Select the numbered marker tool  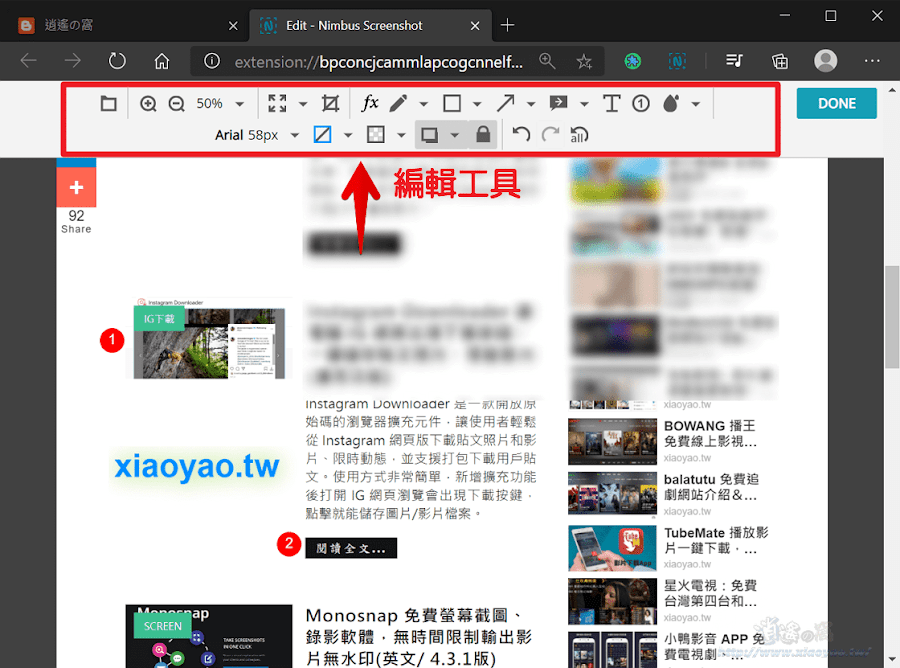pyautogui.click(x=641, y=104)
